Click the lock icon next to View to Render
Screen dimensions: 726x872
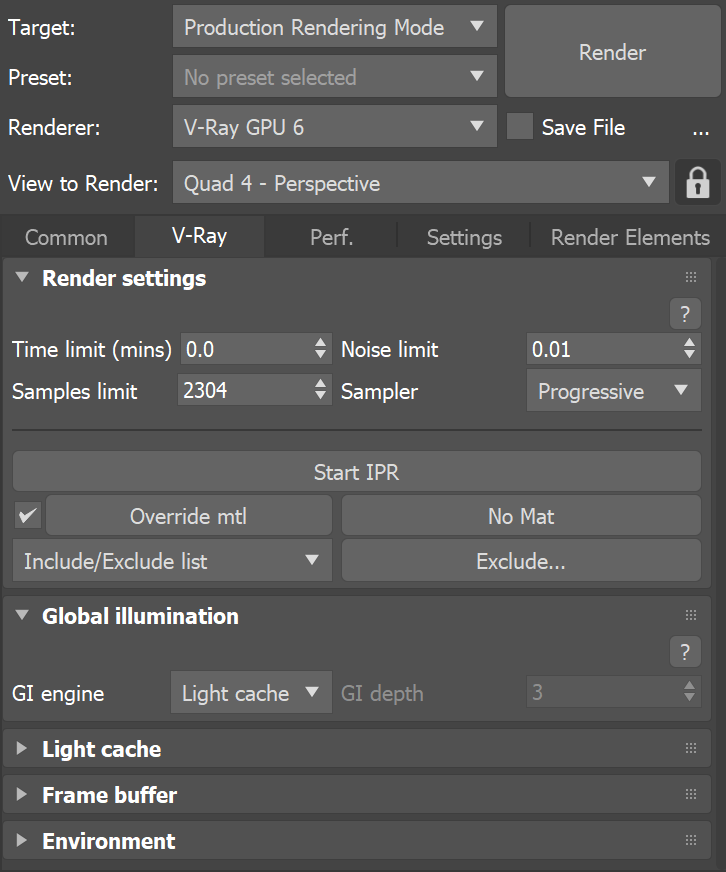coord(698,182)
